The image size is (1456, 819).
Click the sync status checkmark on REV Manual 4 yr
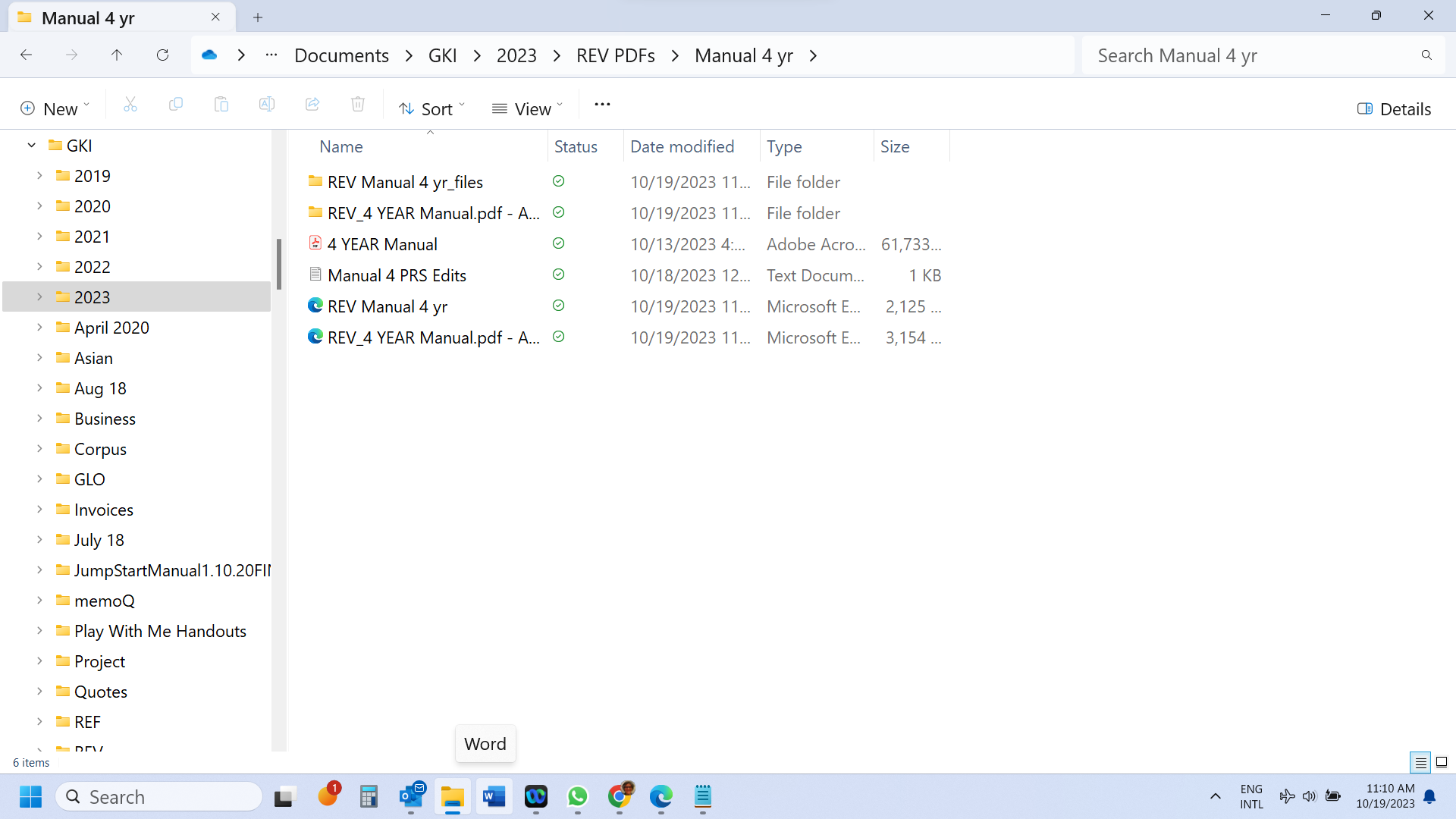tap(559, 305)
